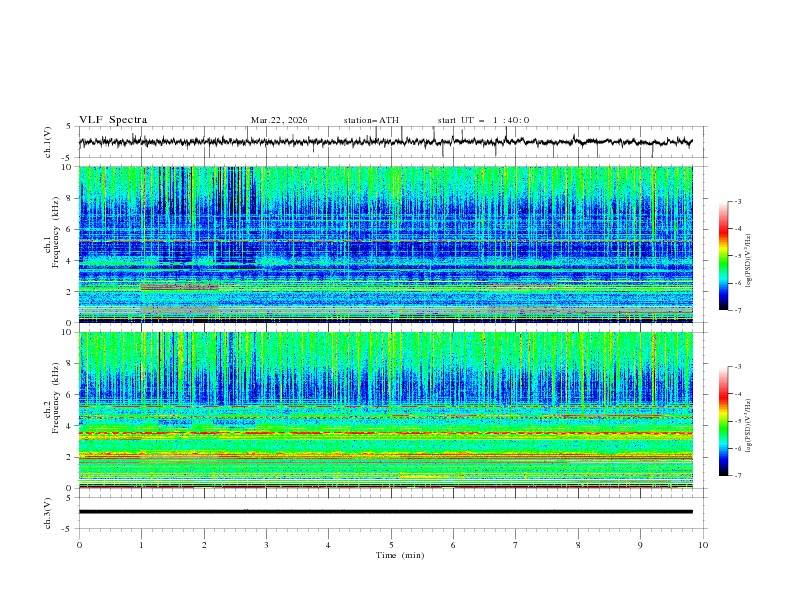Click the ch.1 PSD color bar
Screen dimensions: 792x612
click(723, 256)
